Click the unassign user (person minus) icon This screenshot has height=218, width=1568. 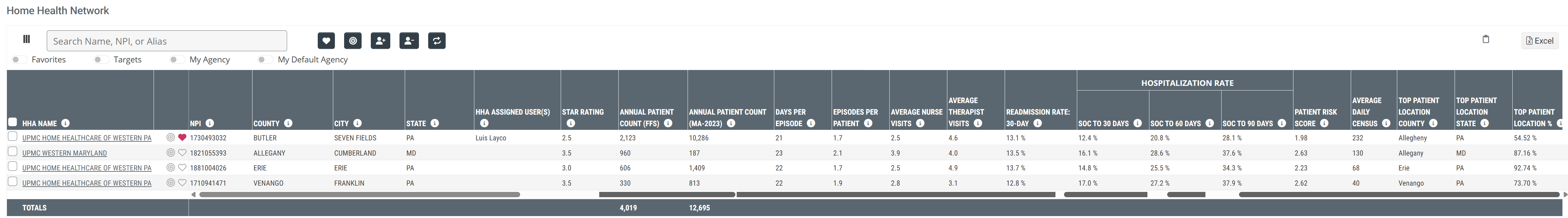(x=409, y=41)
